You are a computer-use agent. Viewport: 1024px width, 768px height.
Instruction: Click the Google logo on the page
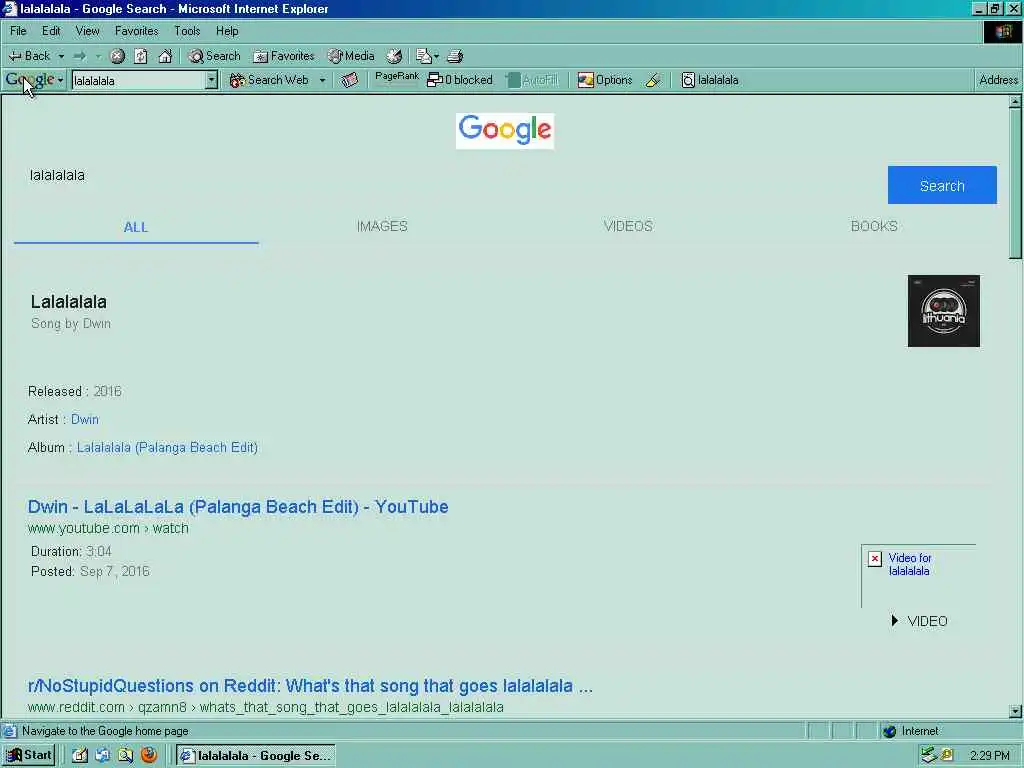[505, 131]
